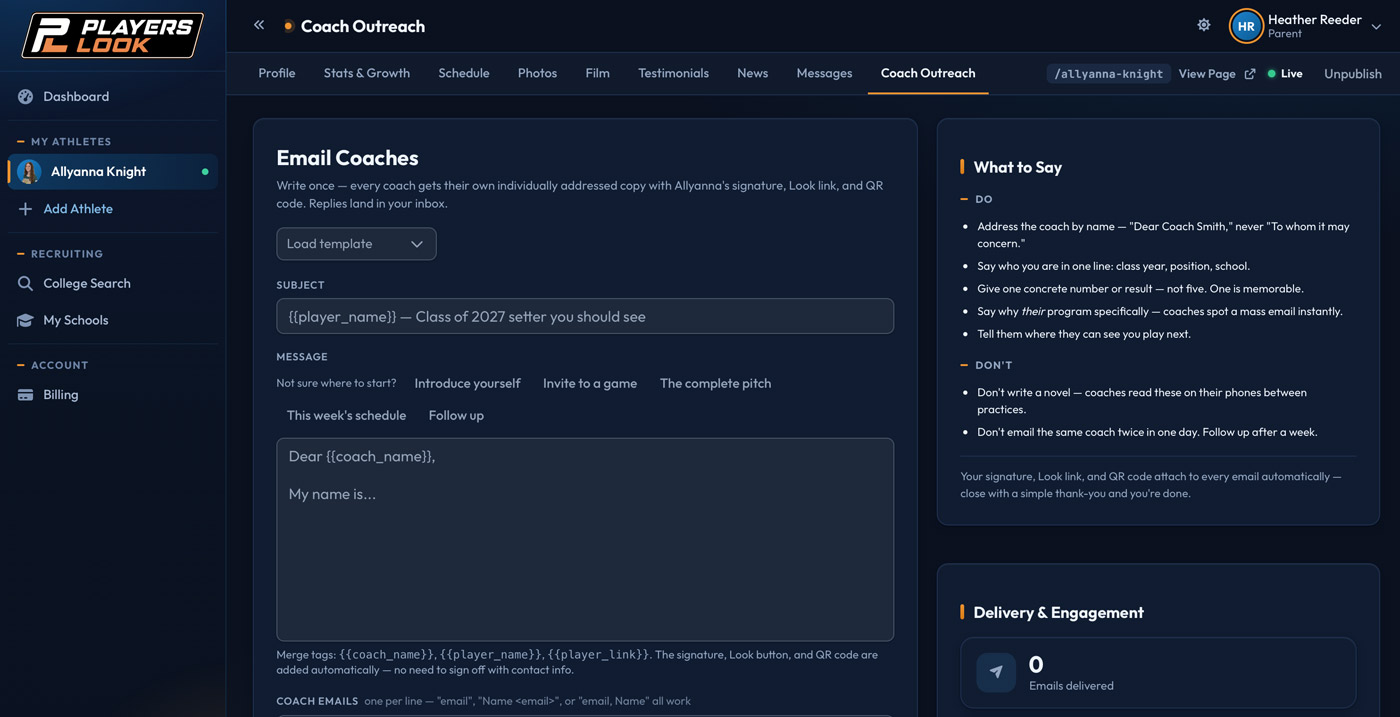View the Testimonials tab
Screen dimensions: 1400x717
point(674,73)
